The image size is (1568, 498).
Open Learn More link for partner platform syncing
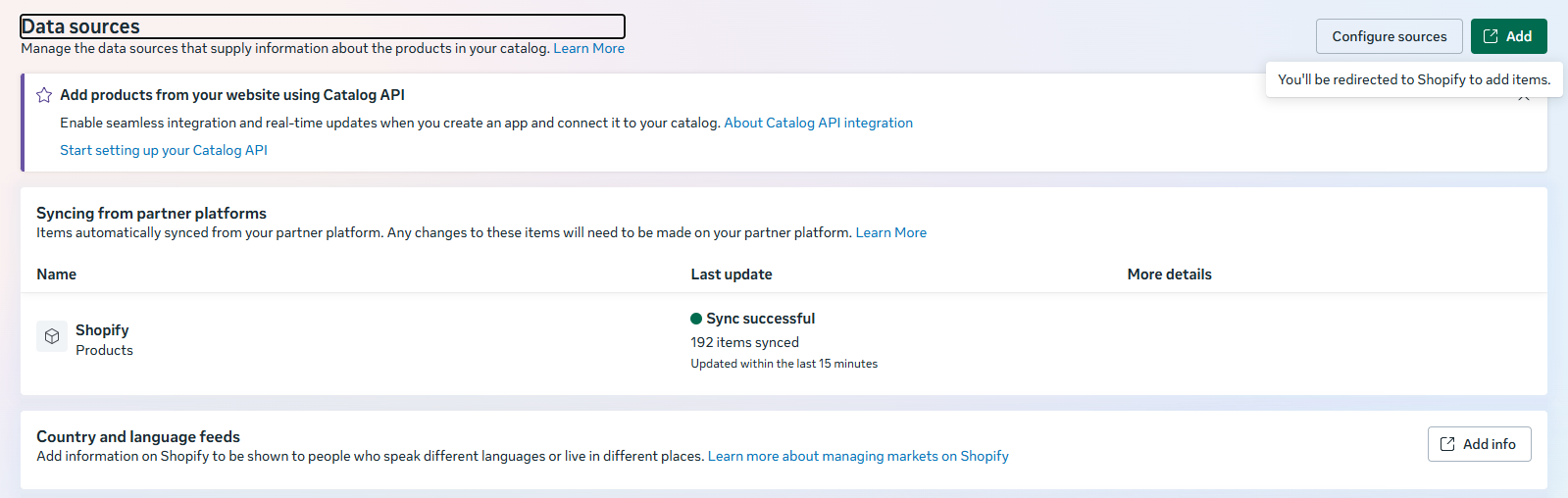(x=890, y=232)
